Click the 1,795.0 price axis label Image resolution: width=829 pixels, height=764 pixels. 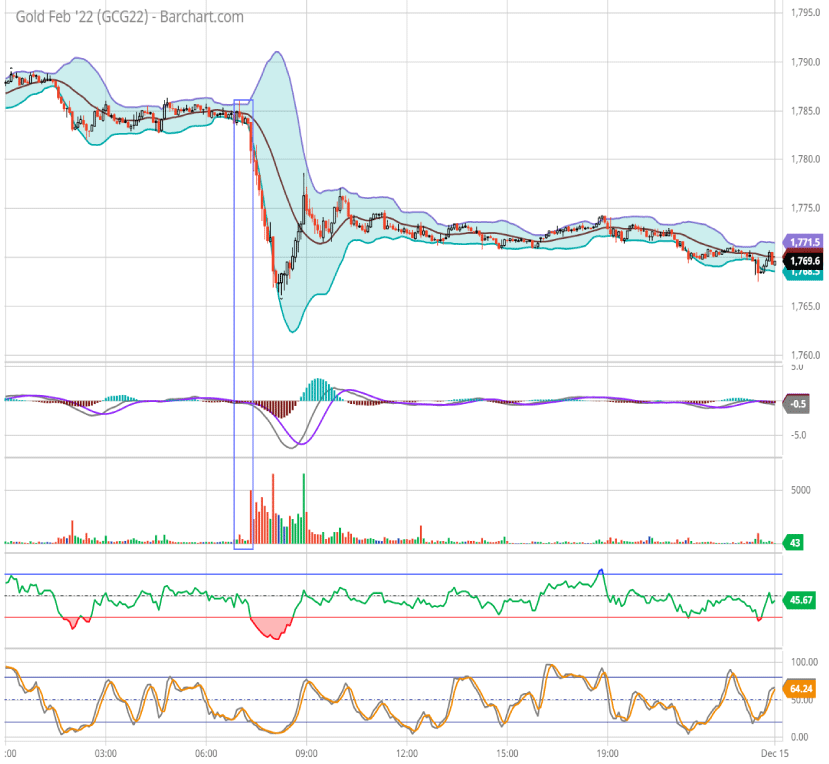805,13
